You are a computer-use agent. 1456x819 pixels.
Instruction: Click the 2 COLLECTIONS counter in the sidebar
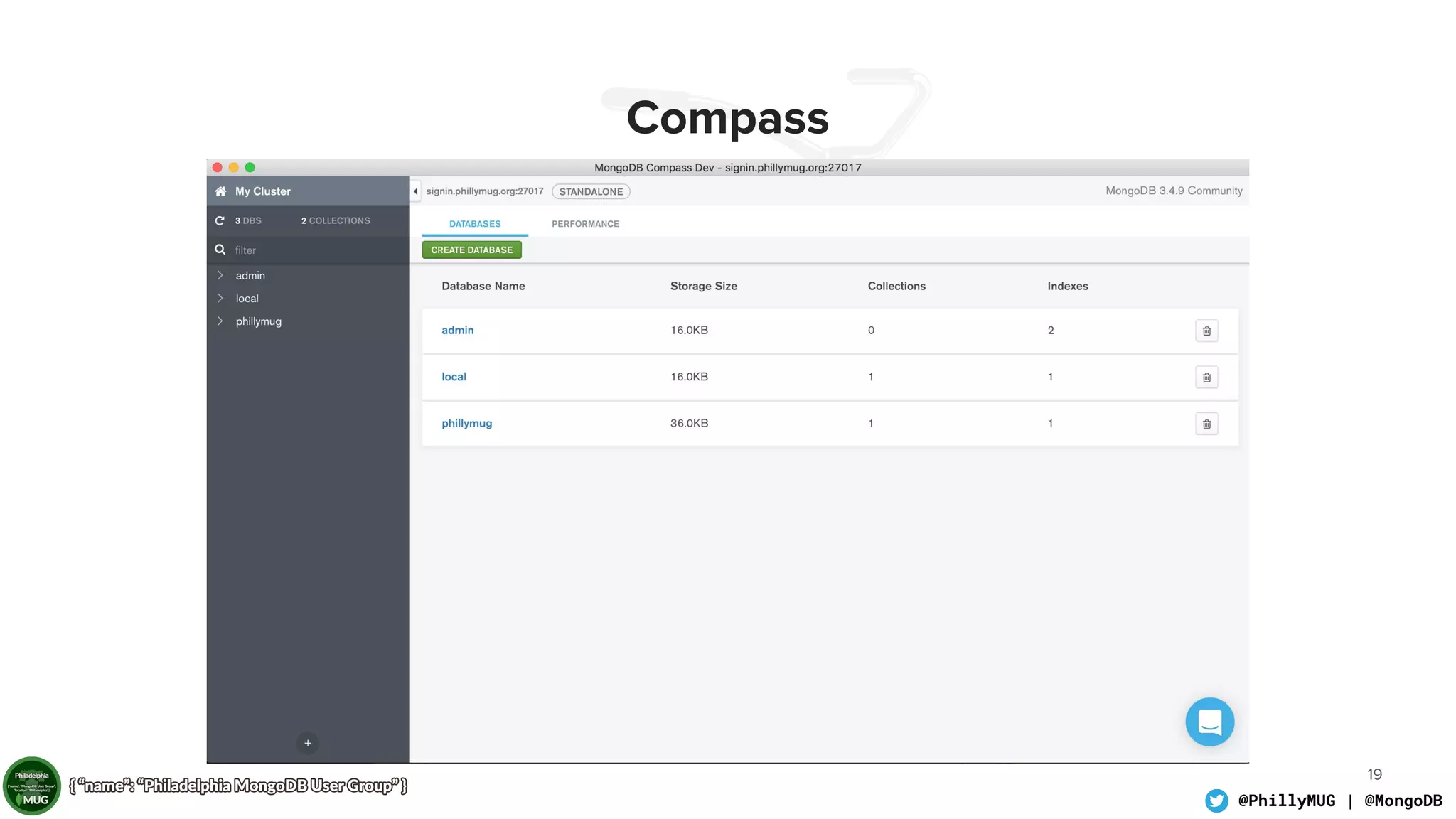coord(336,221)
